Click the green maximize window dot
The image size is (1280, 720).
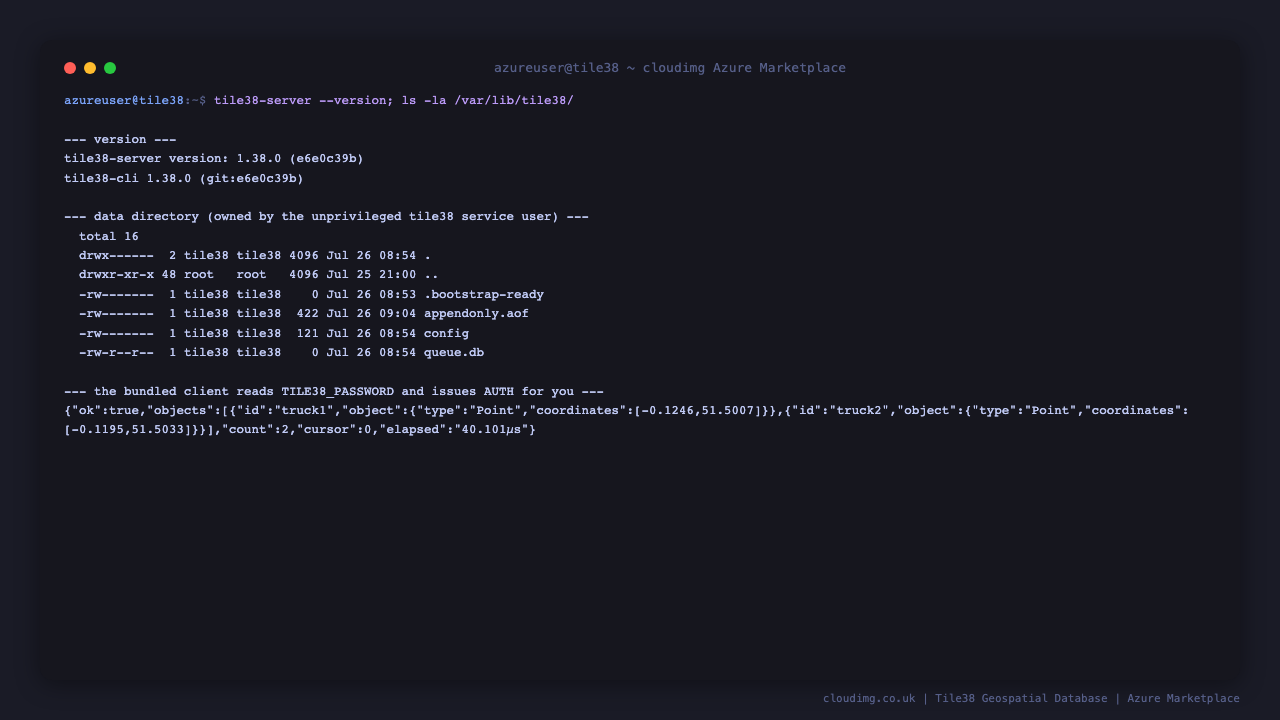(110, 68)
